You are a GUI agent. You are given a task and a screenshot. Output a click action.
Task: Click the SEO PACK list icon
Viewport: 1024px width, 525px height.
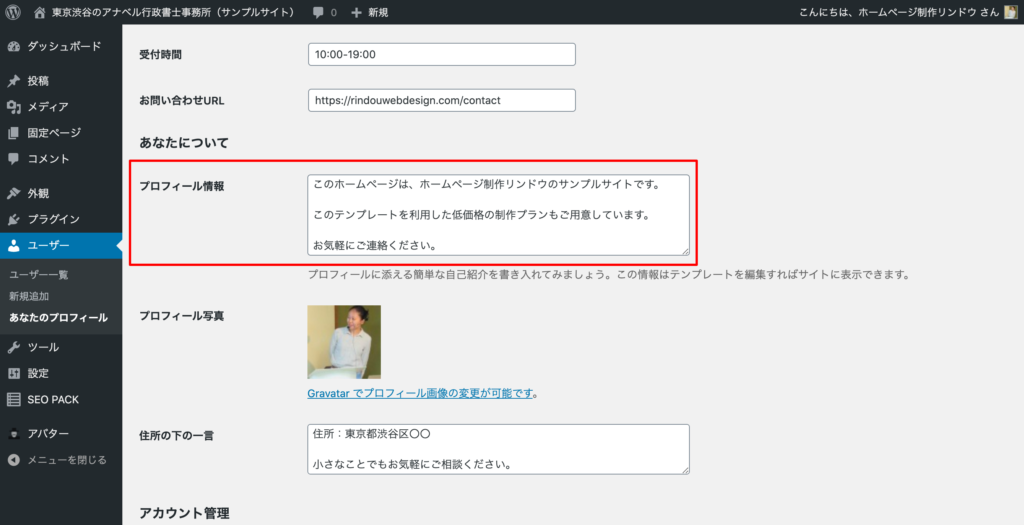tap(13, 400)
